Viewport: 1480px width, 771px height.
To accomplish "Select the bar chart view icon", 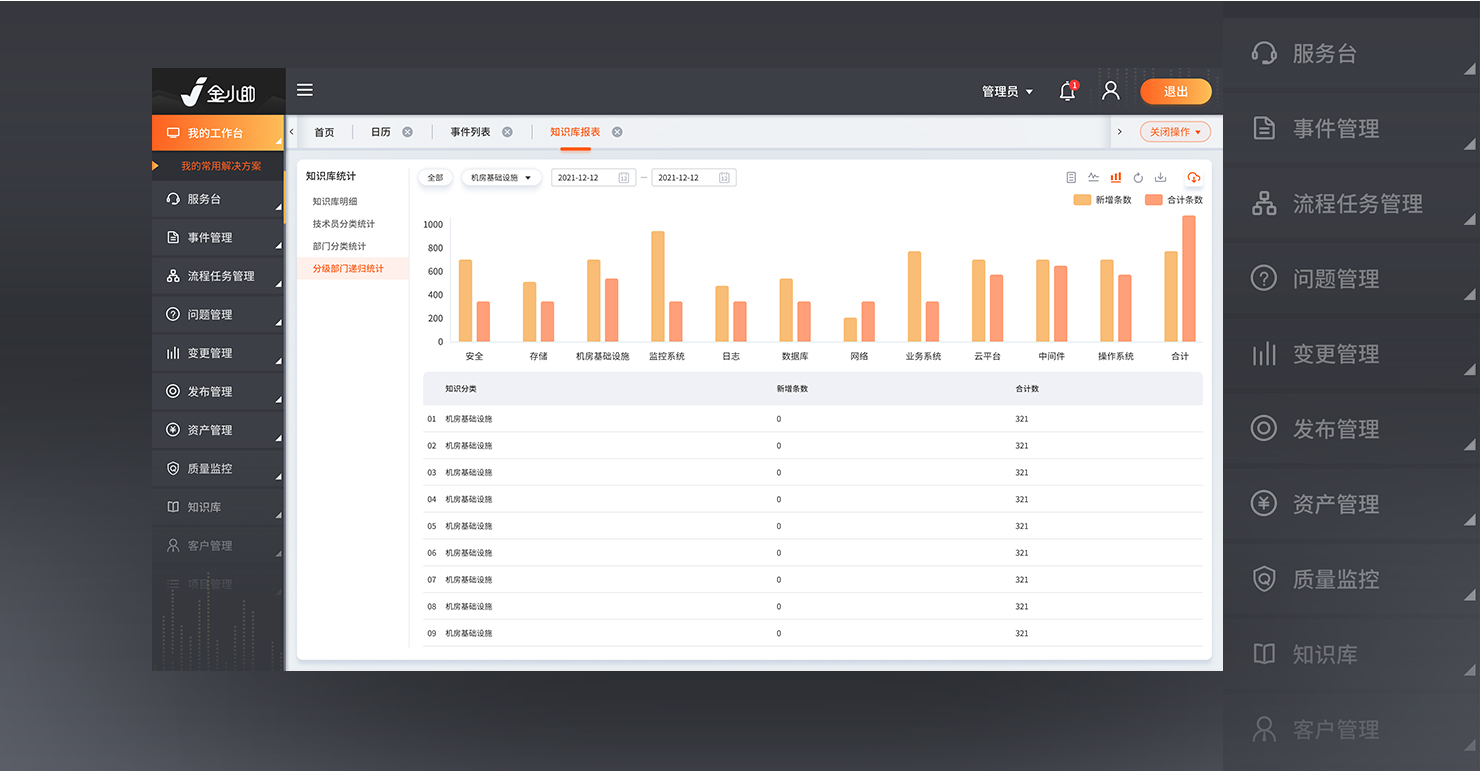I will coord(1116,177).
